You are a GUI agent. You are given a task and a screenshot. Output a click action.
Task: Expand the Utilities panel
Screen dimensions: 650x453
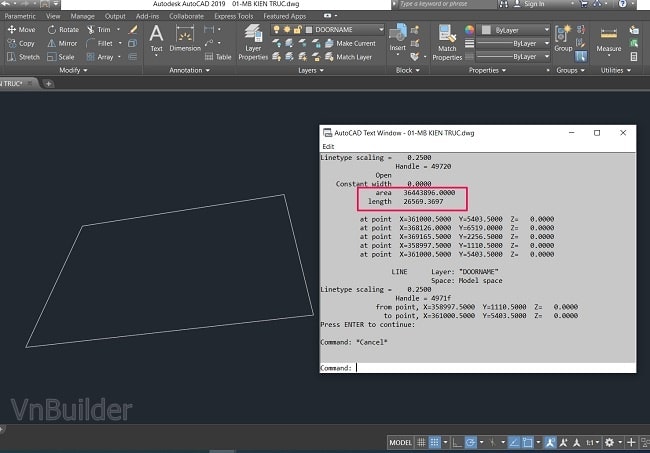(x=616, y=70)
